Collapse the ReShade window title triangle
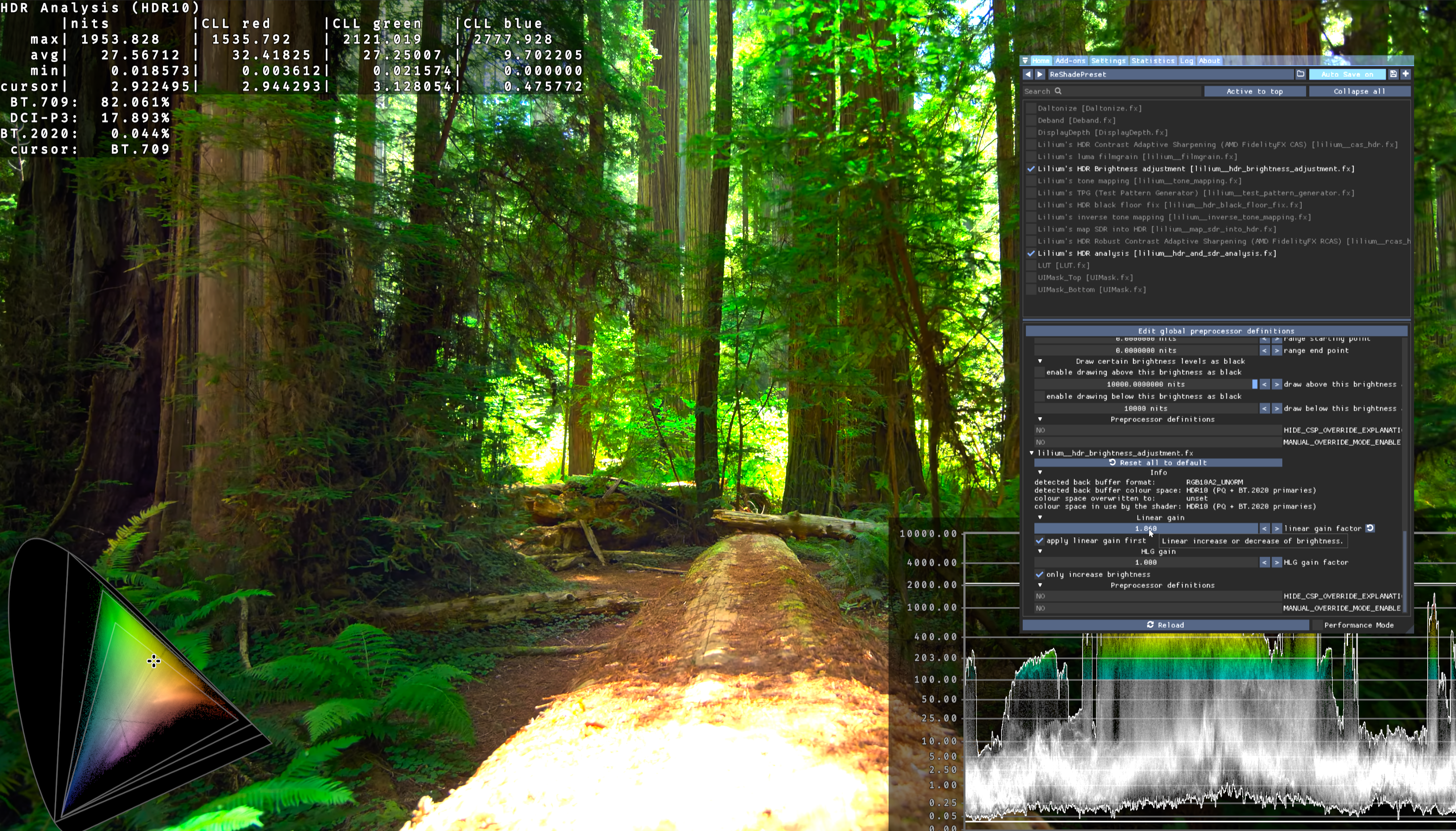Screen dimensions: 1456x831 [1025, 61]
